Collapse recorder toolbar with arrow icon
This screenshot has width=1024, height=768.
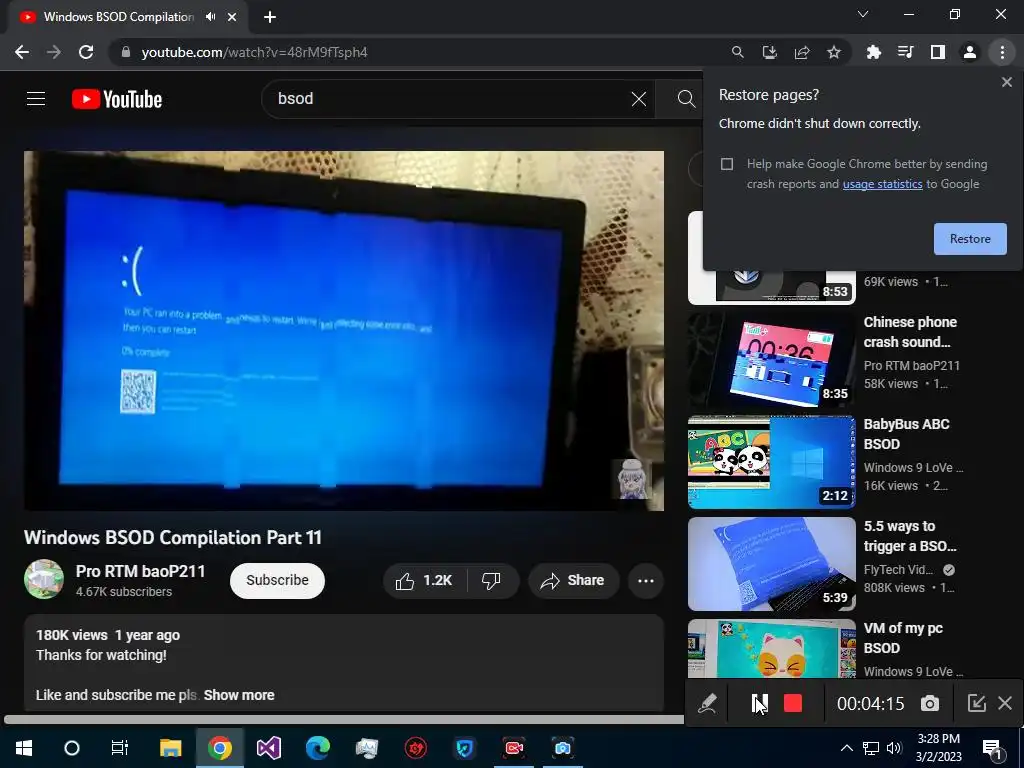coord(976,703)
